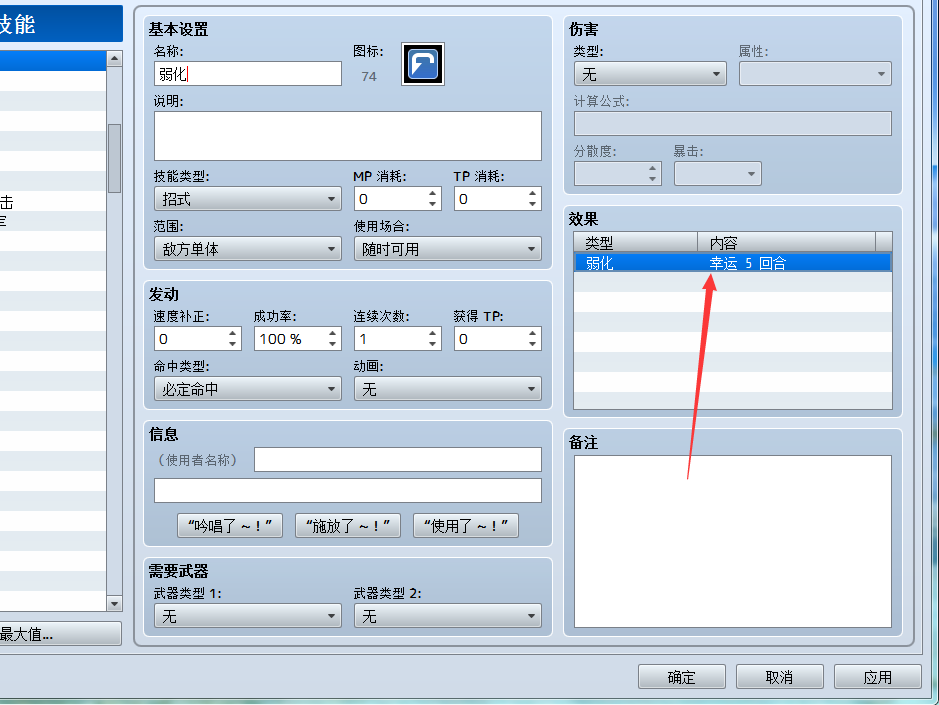Open the 技能类型 dropdown showing 招式

click(247, 199)
